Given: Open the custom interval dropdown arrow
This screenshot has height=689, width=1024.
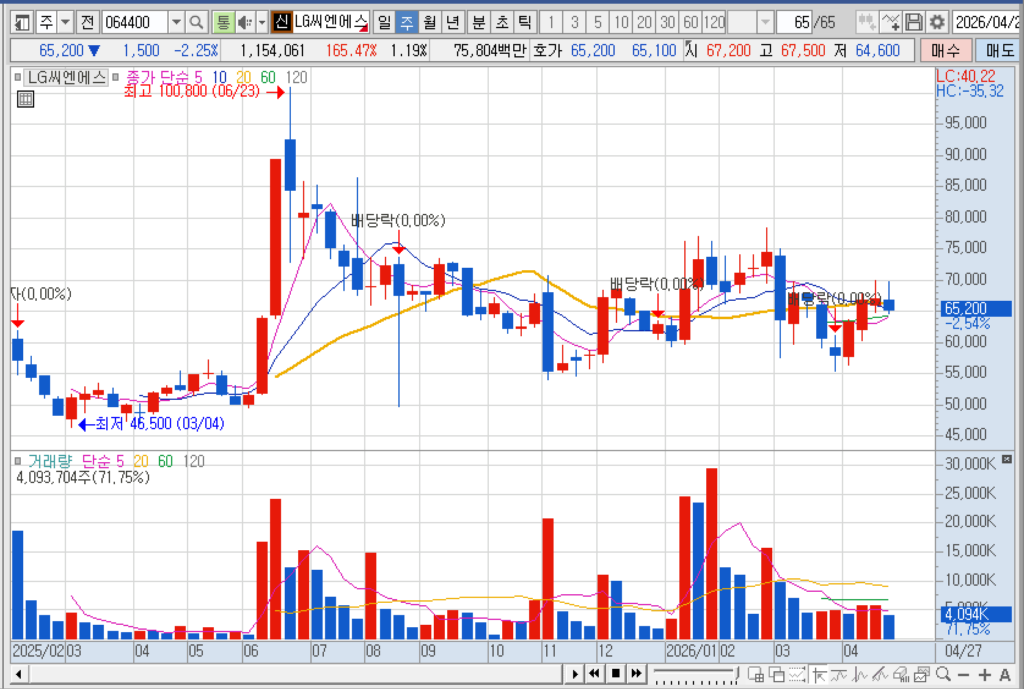Looking at the screenshot, I should (765, 23).
